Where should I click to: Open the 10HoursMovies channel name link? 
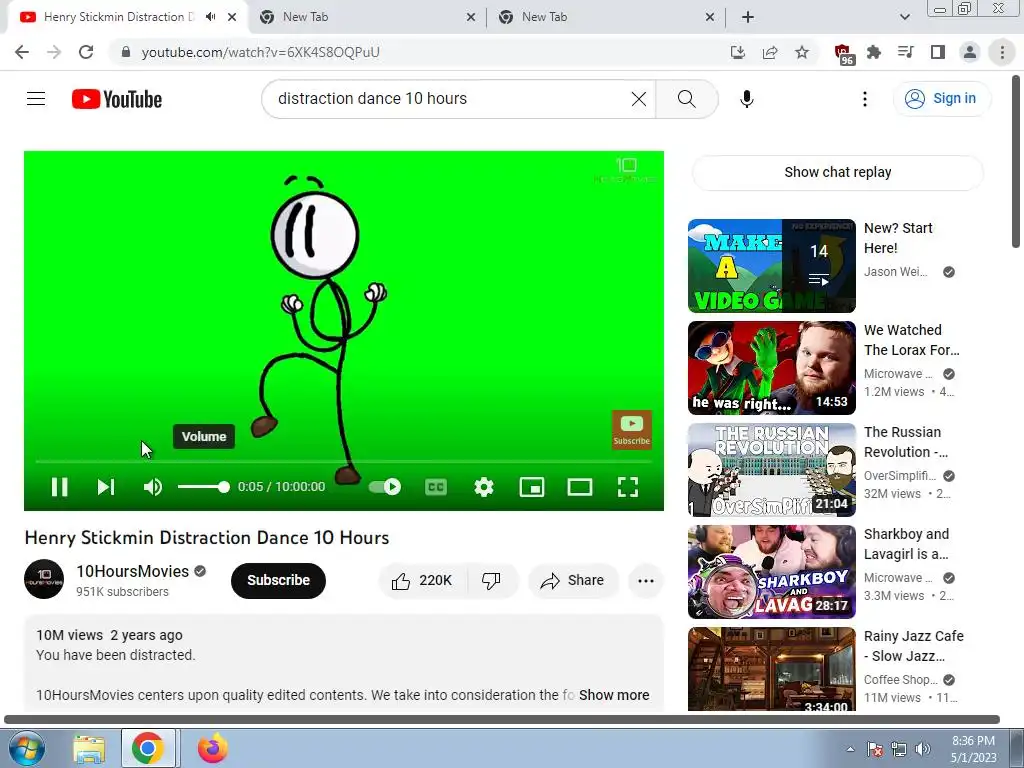(x=133, y=571)
